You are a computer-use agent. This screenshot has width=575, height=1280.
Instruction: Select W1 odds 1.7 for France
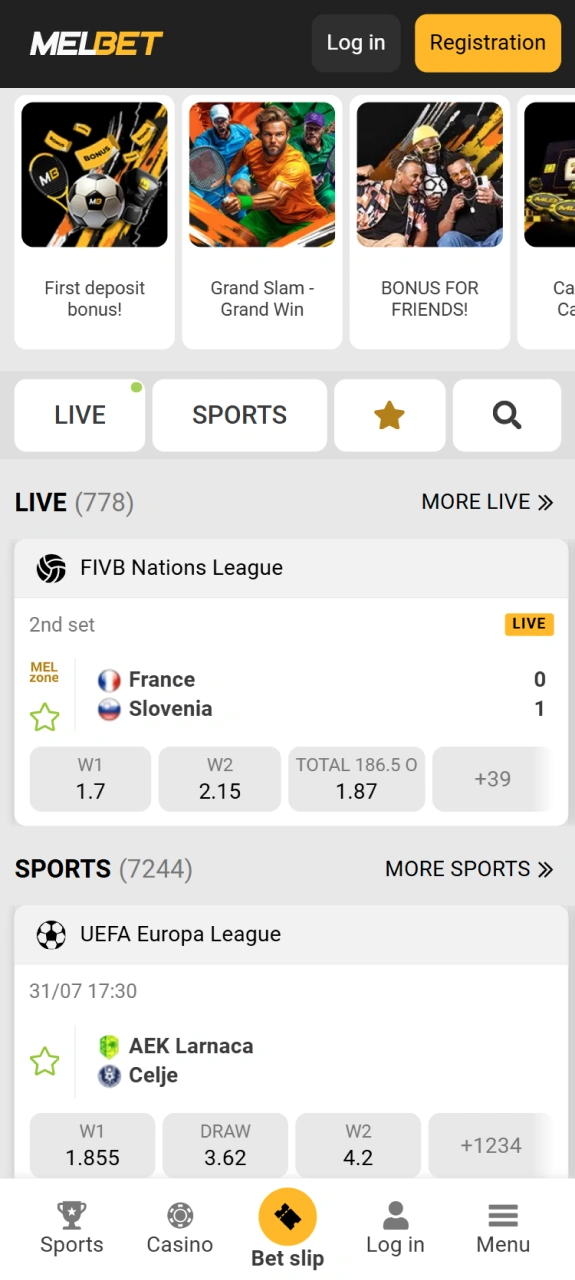point(90,778)
